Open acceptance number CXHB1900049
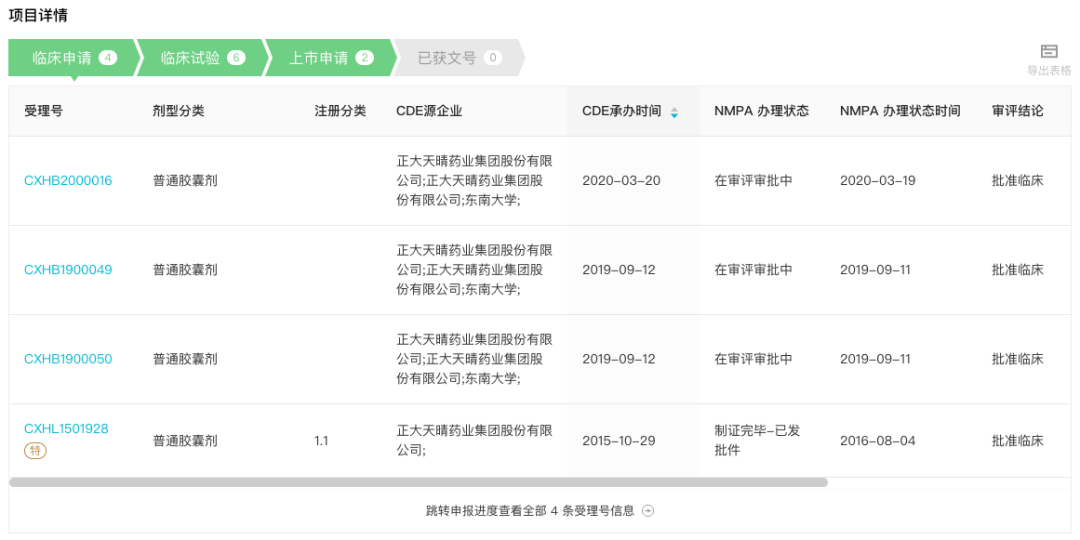 (x=68, y=270)
